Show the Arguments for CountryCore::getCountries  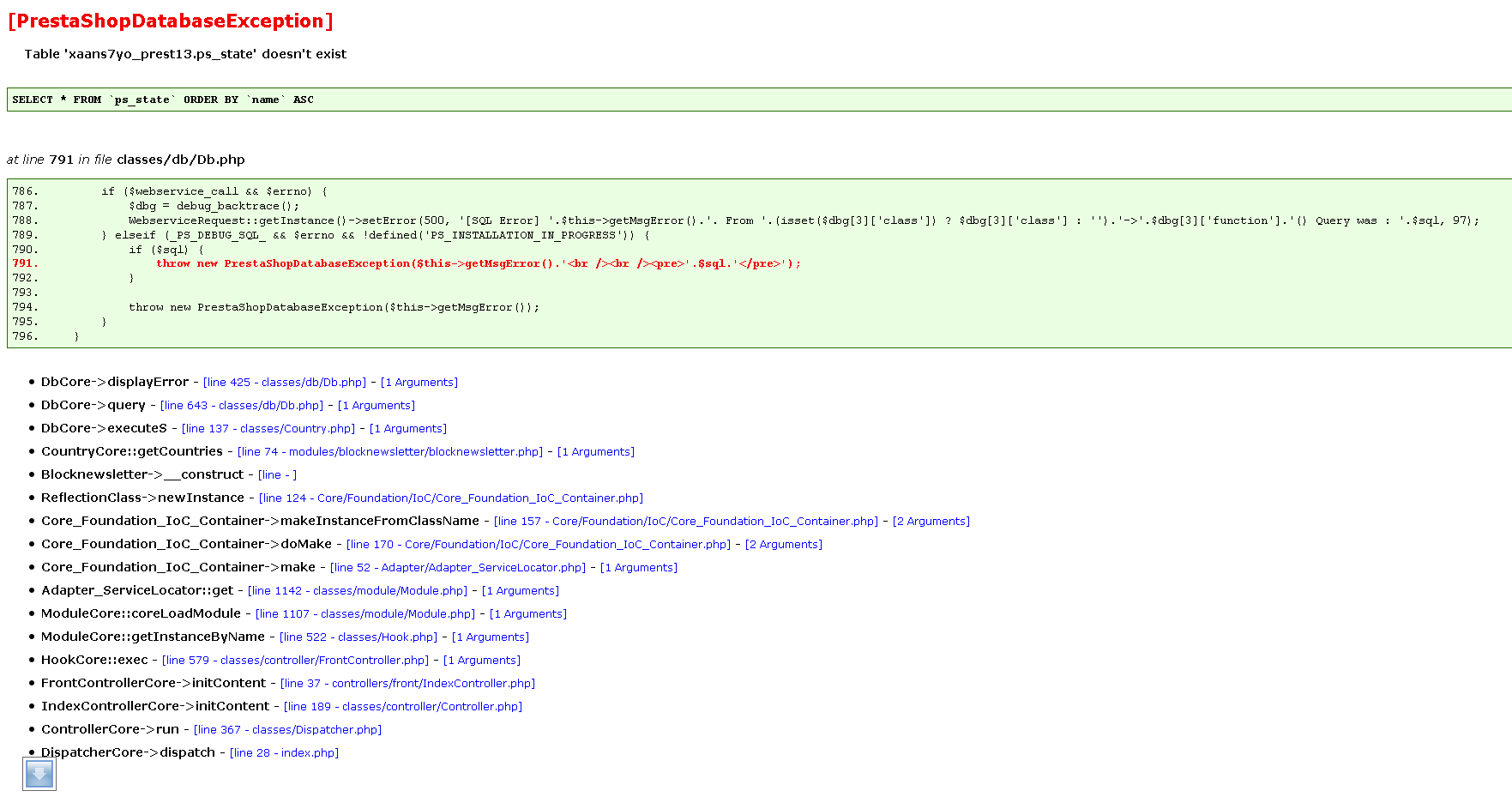[596, 452]
